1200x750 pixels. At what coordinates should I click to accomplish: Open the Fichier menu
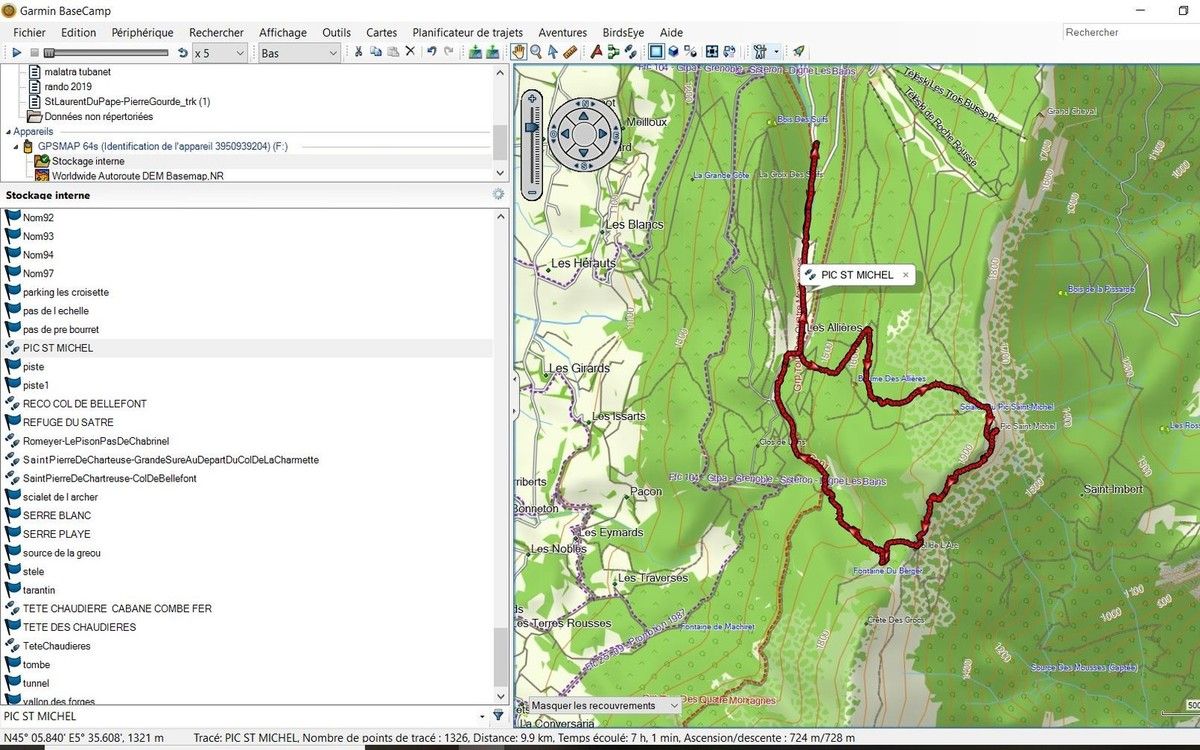29,32
